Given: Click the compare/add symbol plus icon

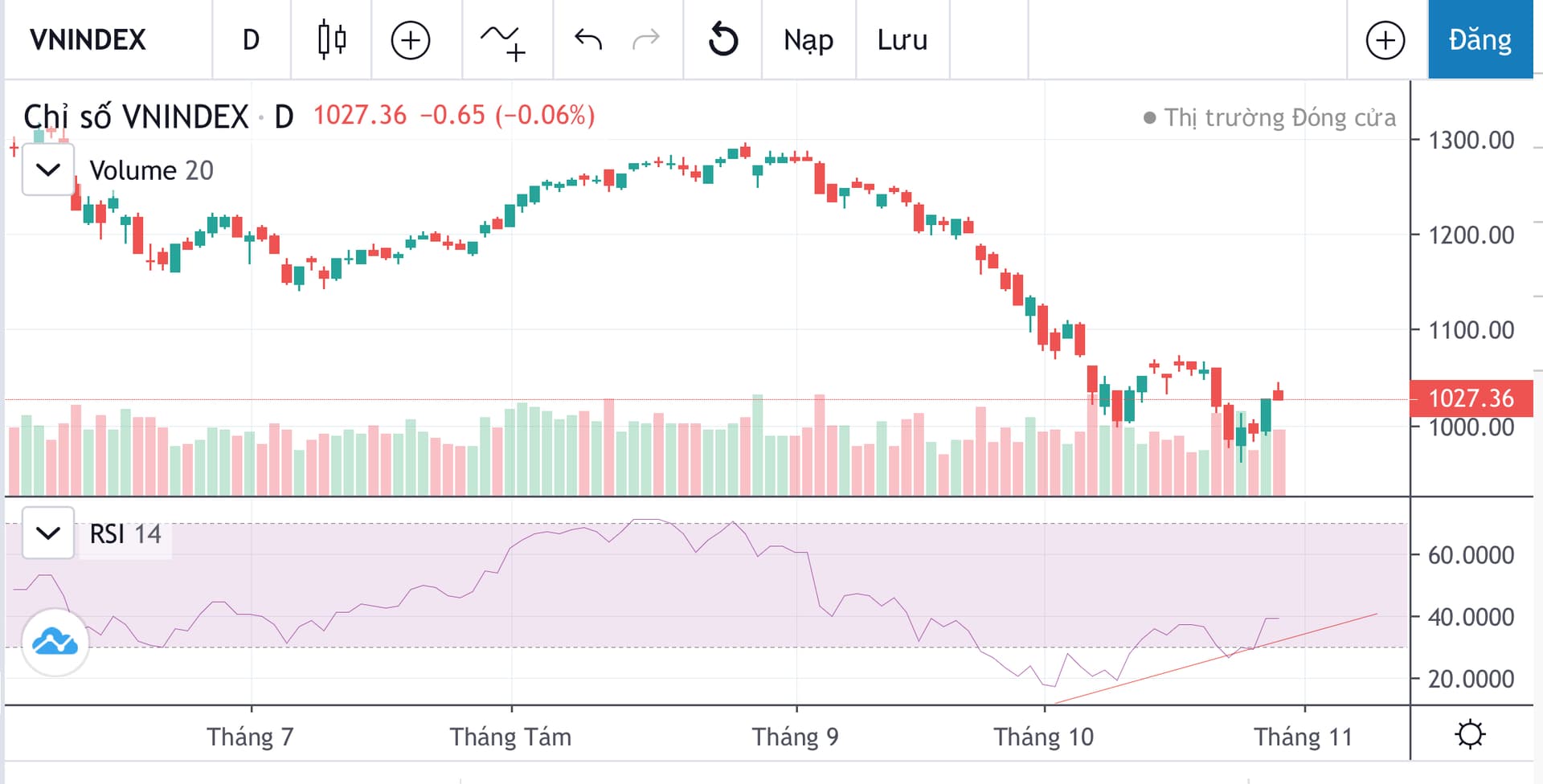Looking at the screenshot, I should coord(411,40).
